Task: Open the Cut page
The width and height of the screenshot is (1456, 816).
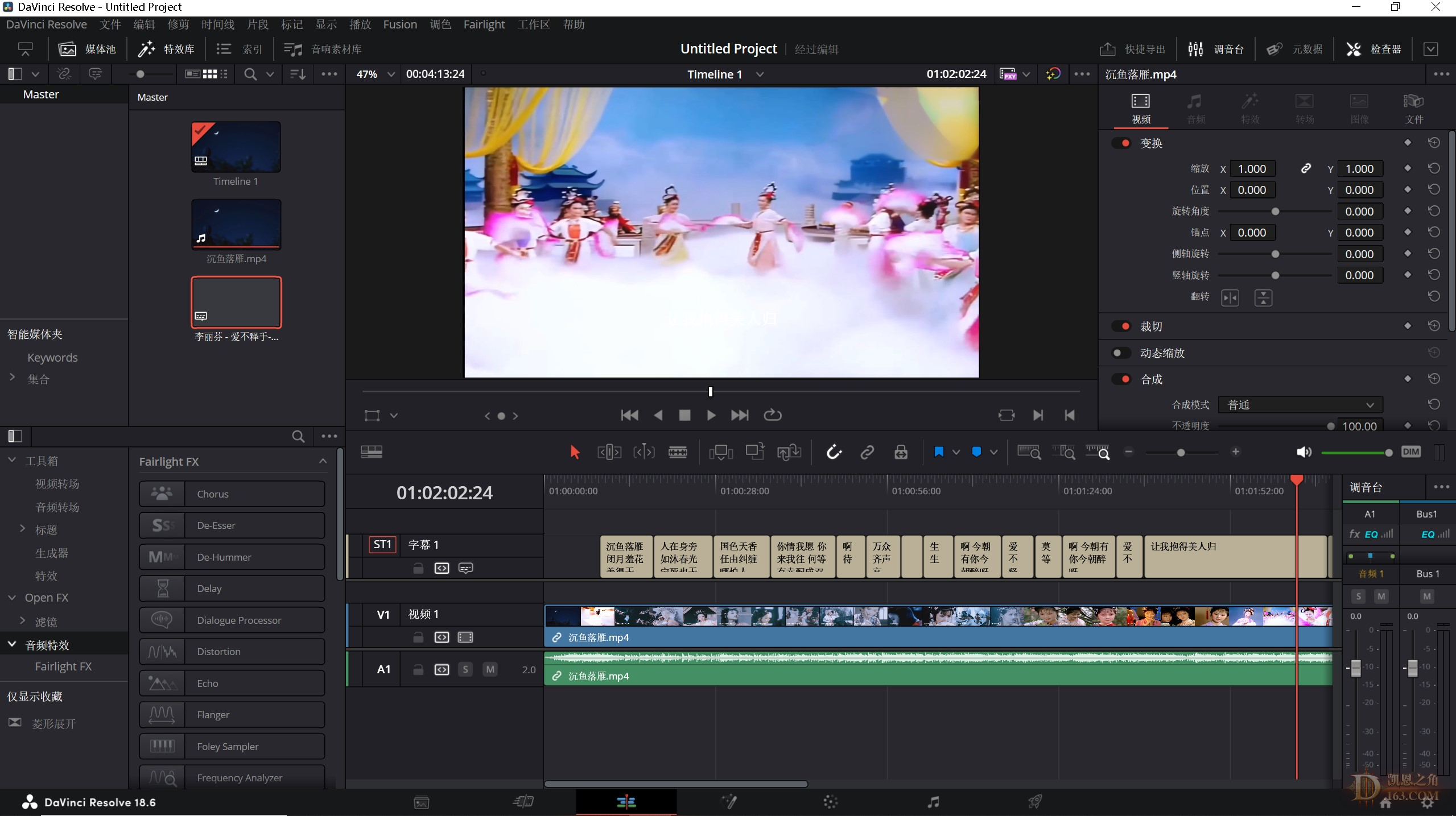Action: (523, 802)
